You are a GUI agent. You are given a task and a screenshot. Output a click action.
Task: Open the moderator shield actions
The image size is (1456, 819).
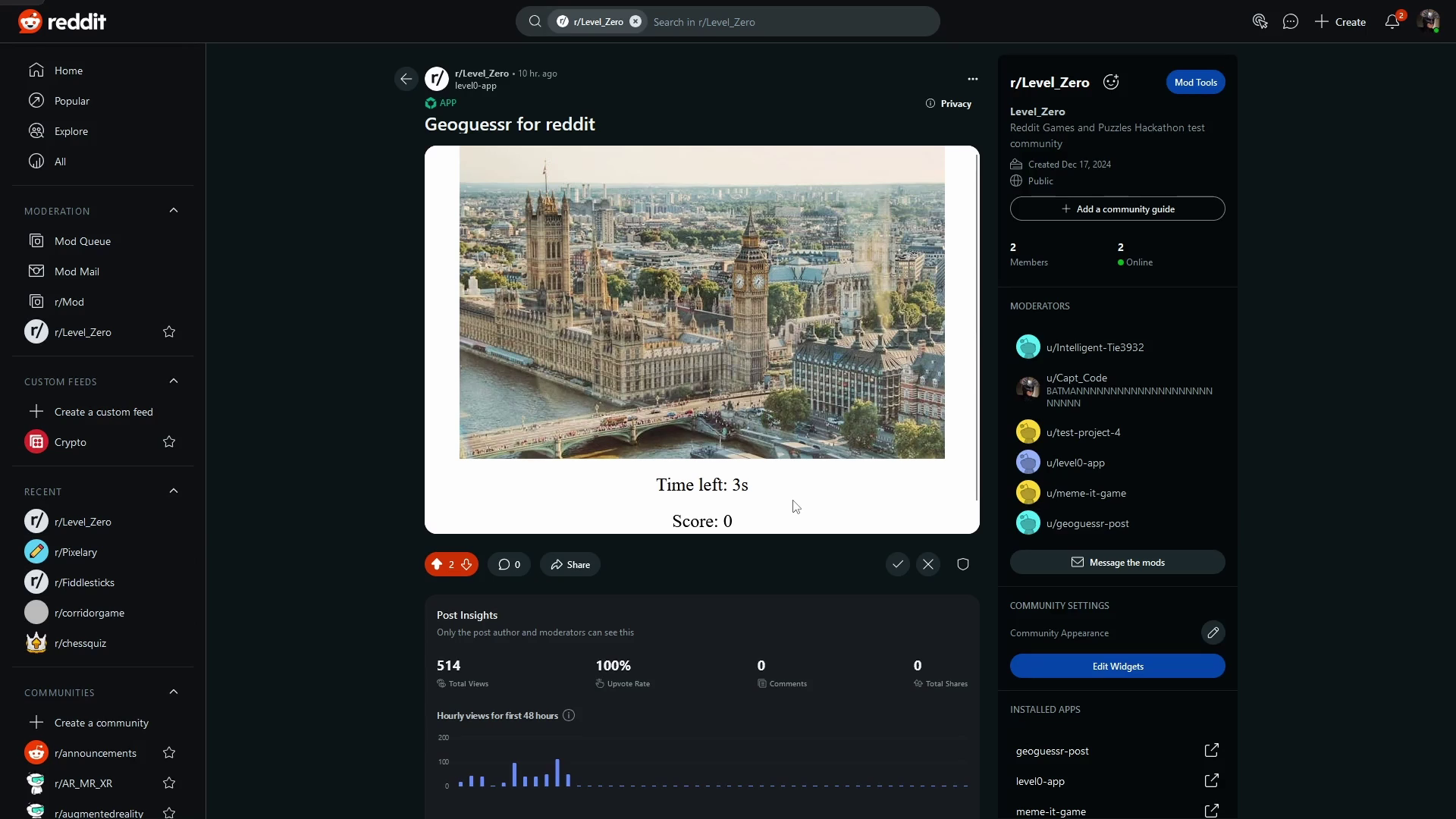(963, 564)
